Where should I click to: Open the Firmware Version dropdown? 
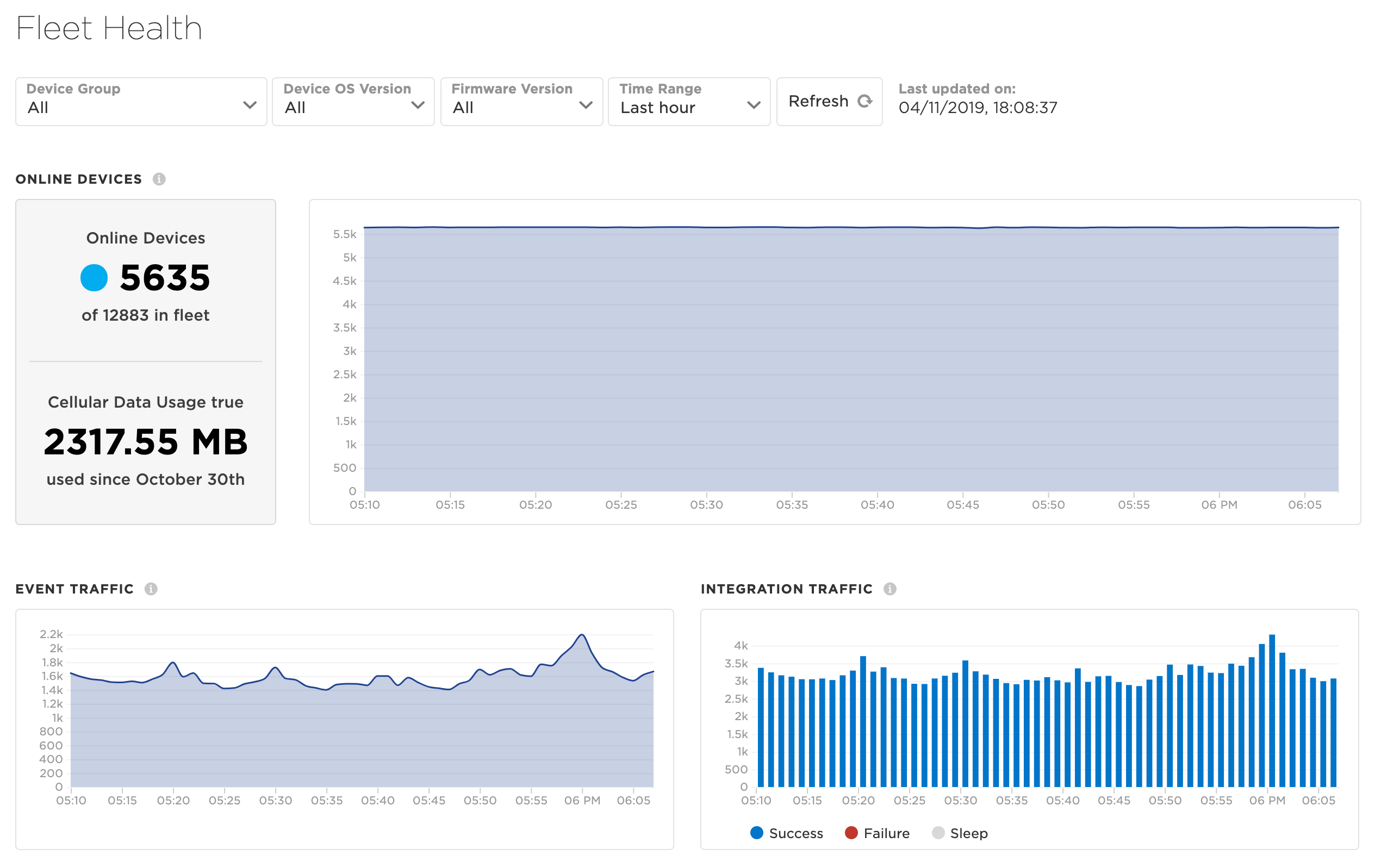point(521,102)
